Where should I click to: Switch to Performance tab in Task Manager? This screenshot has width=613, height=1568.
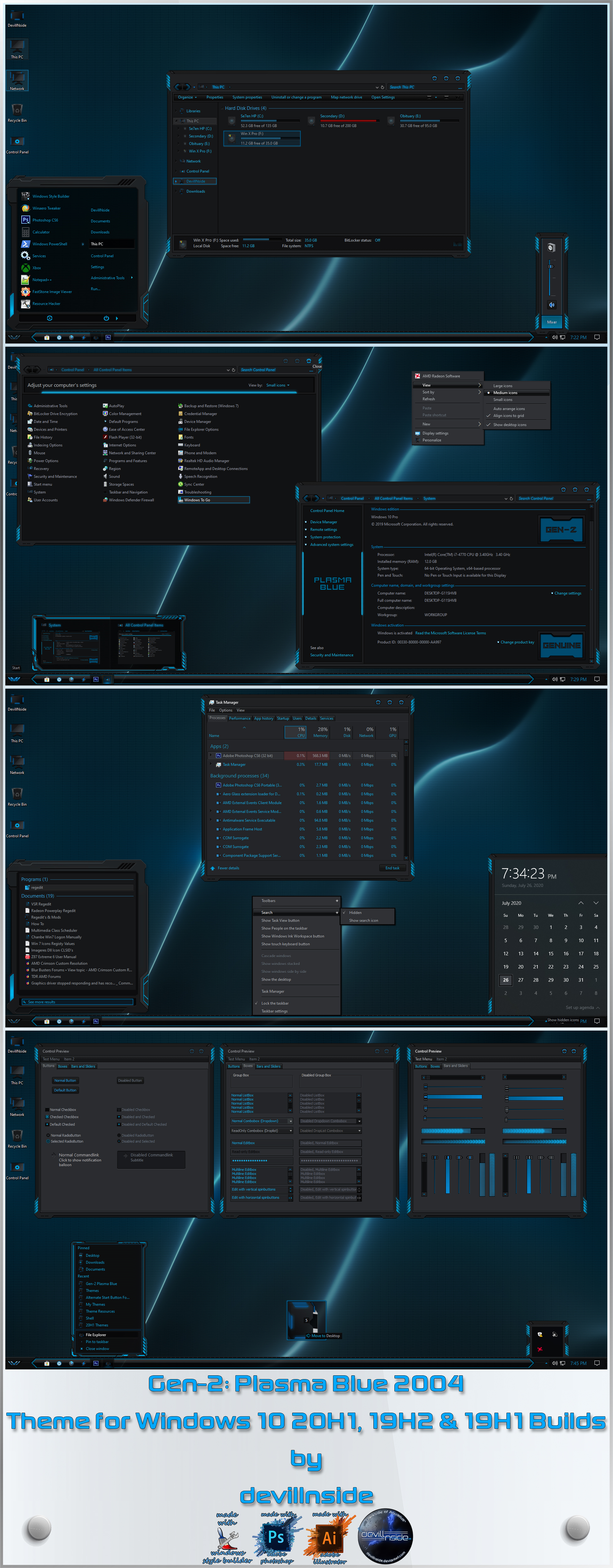pyautogui.click(x=240, y=718)
